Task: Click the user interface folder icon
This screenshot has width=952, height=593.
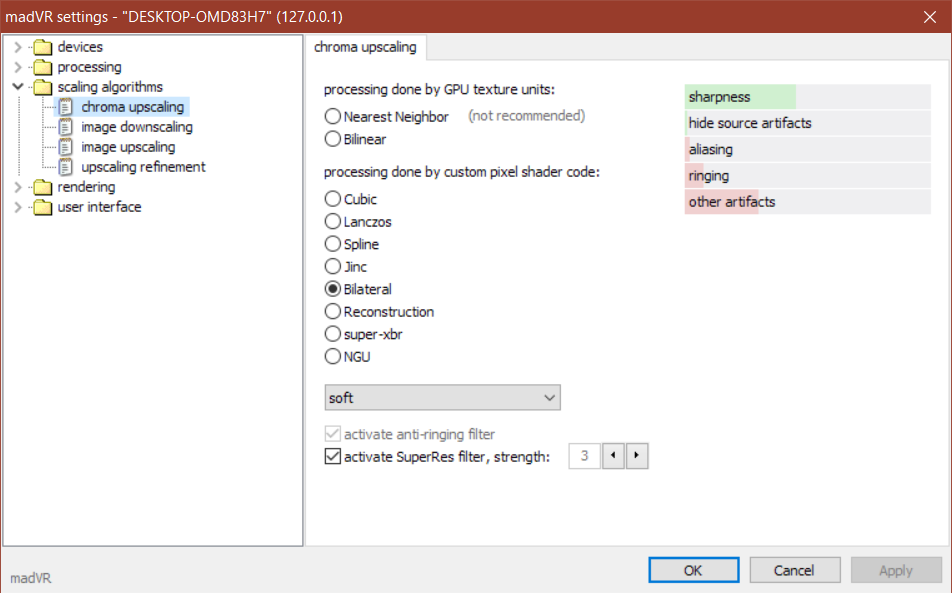Action: [x=42, y=207]
